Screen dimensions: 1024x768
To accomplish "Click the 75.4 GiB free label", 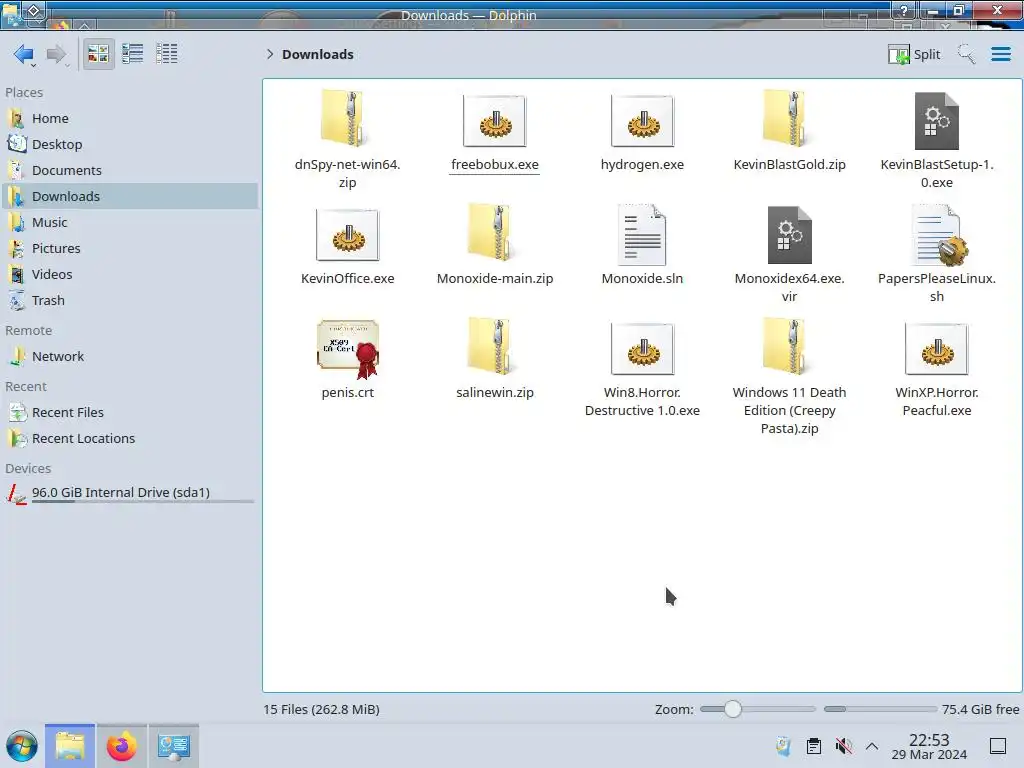I will [980, 709].
